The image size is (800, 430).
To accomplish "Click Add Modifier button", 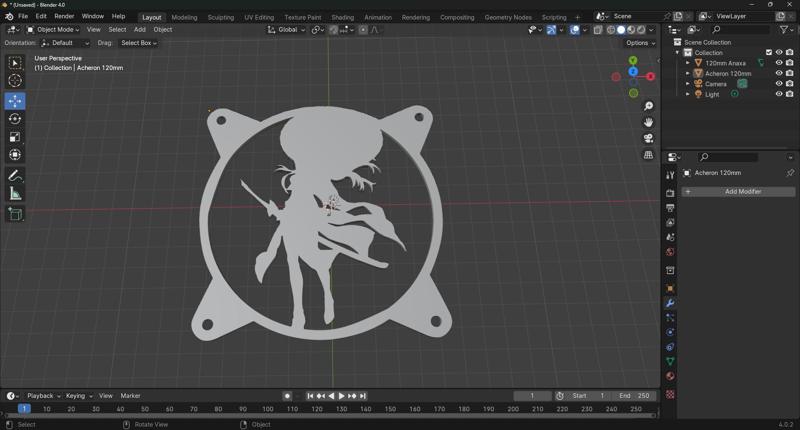I will click(738, 191).
